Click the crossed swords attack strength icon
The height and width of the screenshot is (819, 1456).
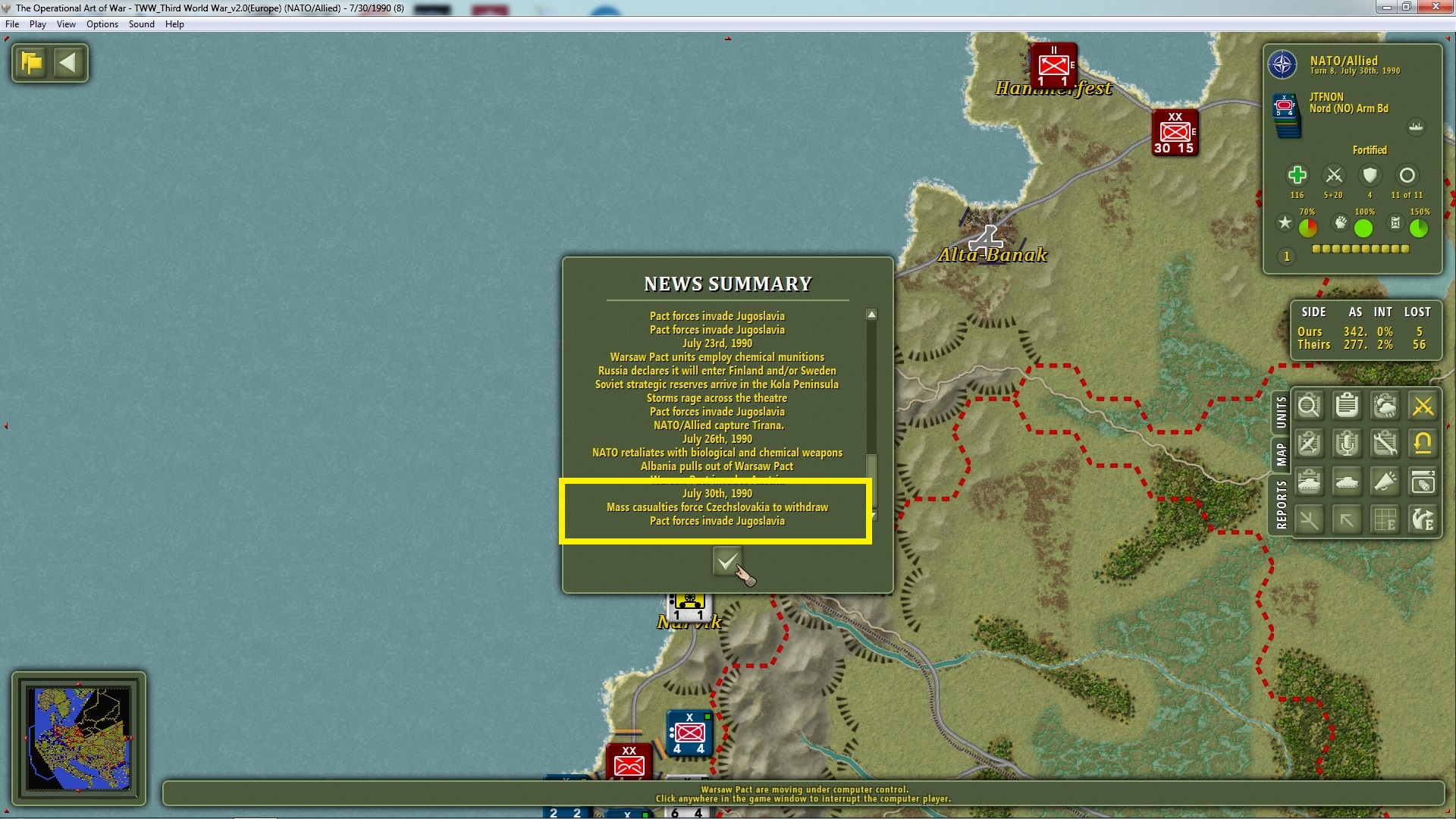pyautogui.click(x=1333, y=175)
